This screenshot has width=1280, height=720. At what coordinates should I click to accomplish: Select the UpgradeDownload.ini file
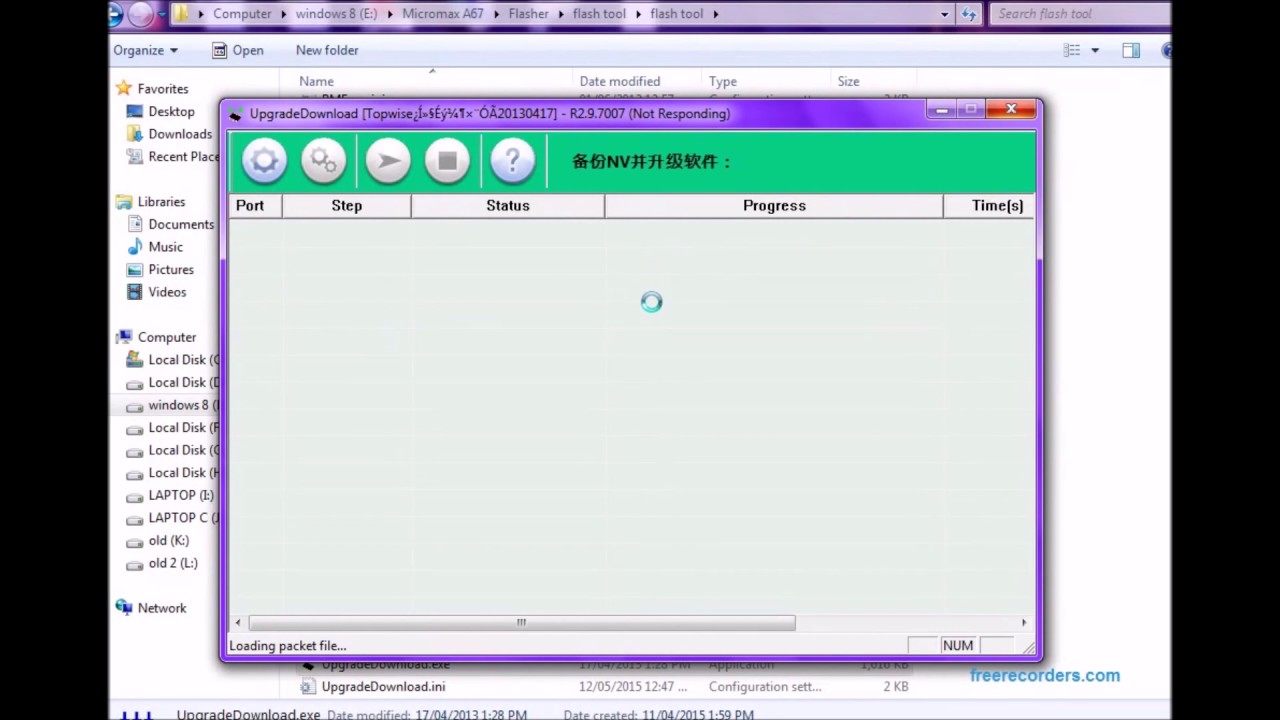383,687
